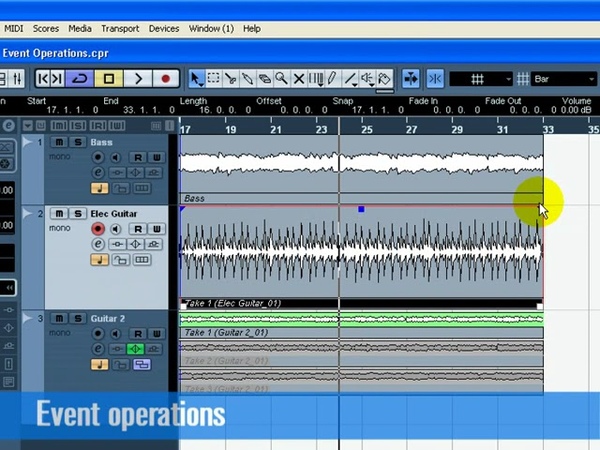Toggle Guitar 2 lane display type
Image resolution: width=600 pixels, height=450 pixels.
(x=142, y=365)
